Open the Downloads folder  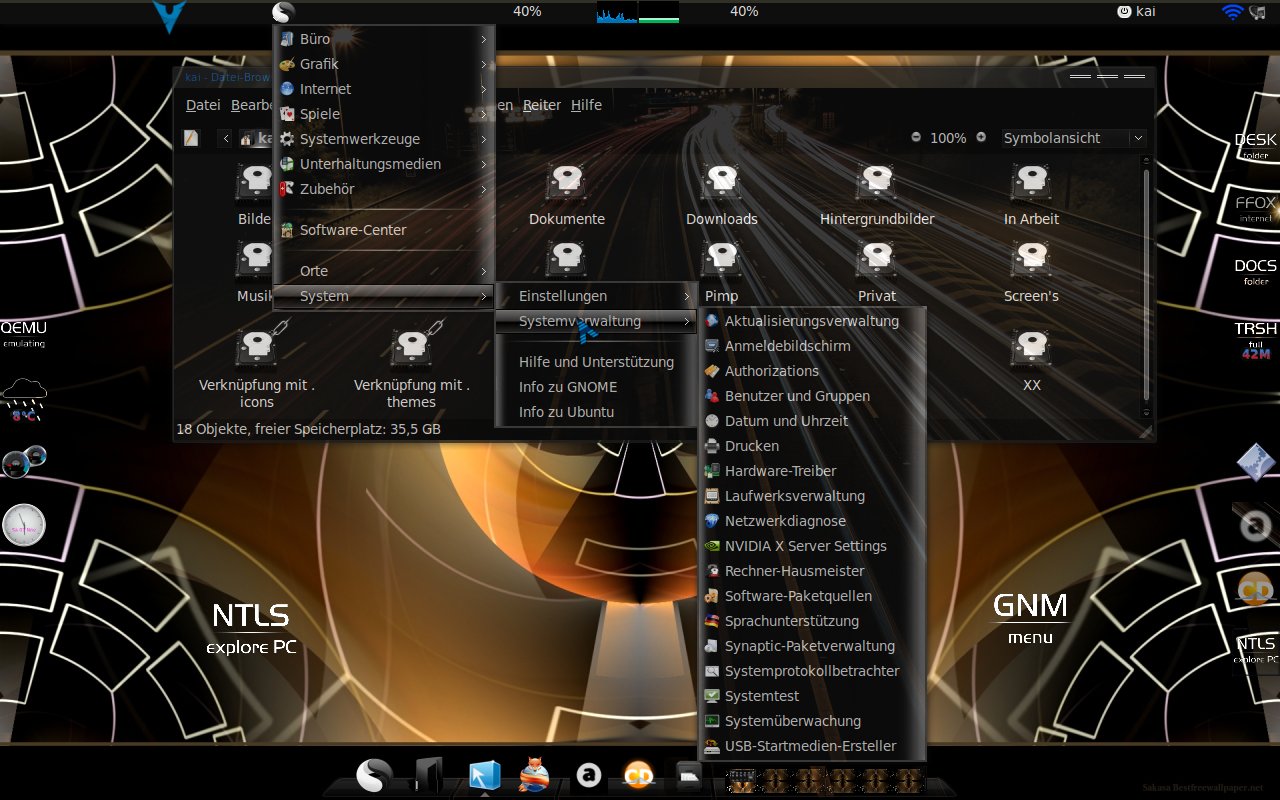pos(722,196)
